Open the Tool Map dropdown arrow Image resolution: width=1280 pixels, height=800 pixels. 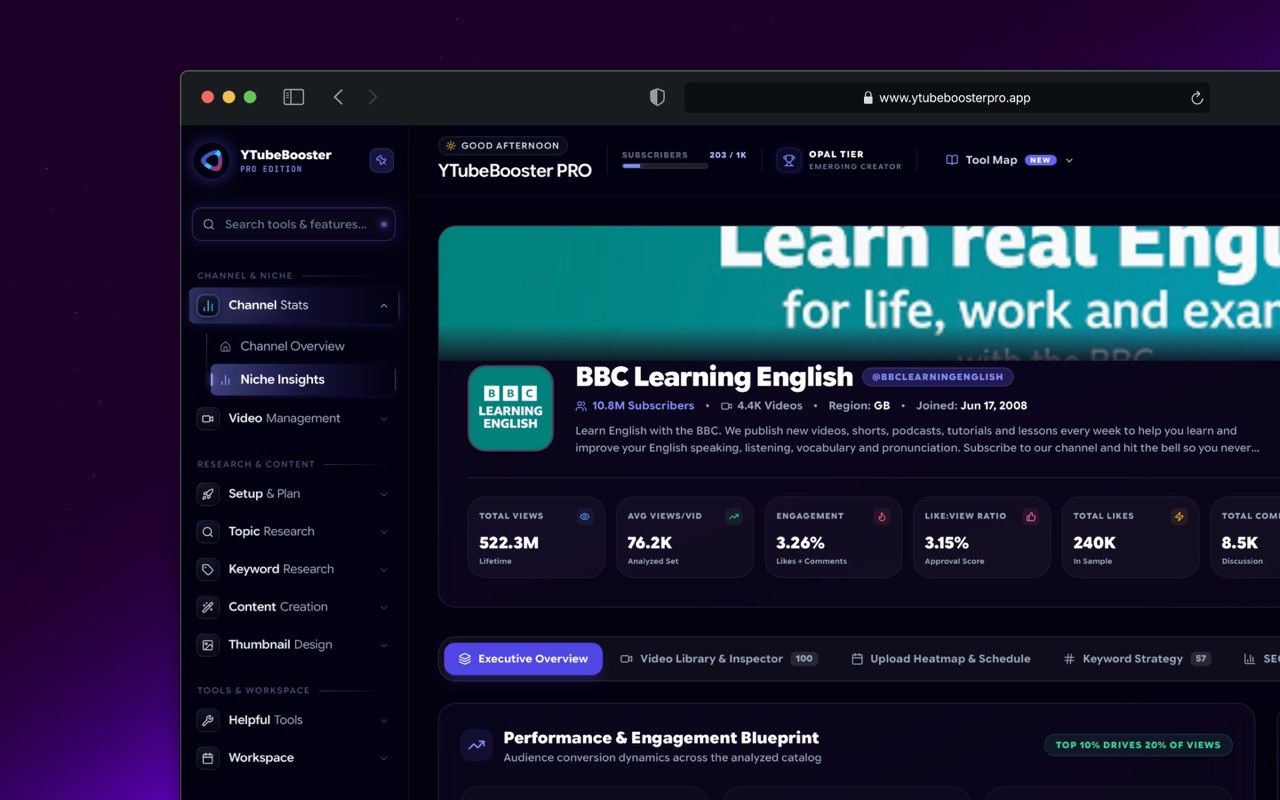coord(1069,160)
